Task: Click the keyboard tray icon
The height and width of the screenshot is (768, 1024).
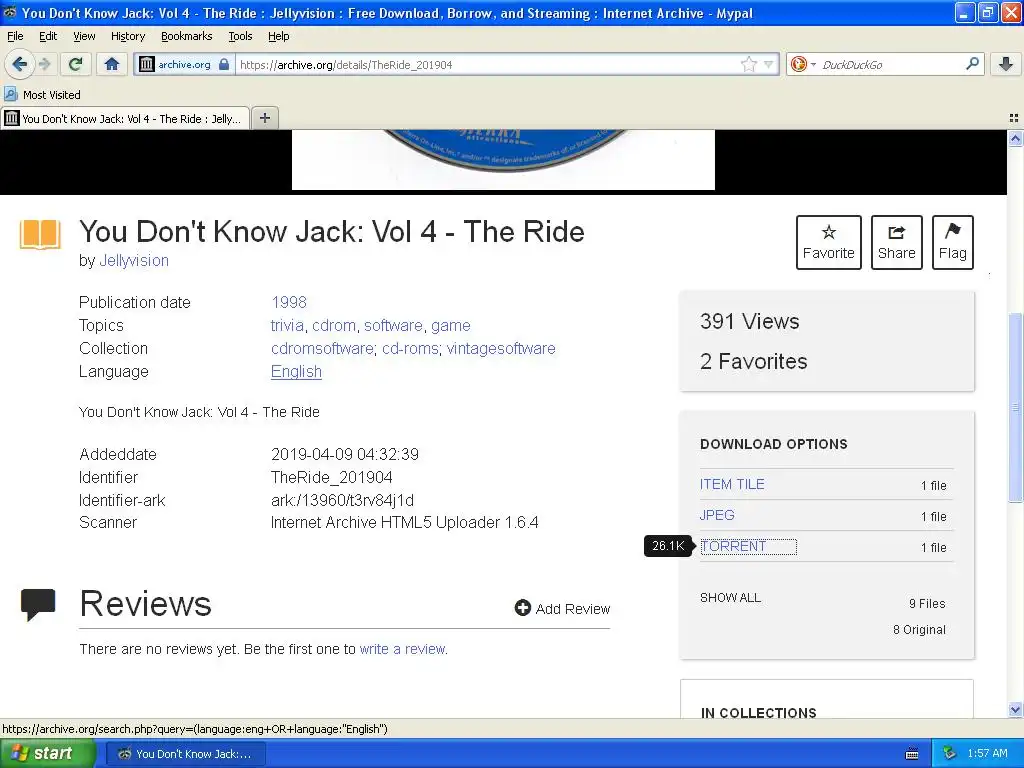Action: click(912, 754)
